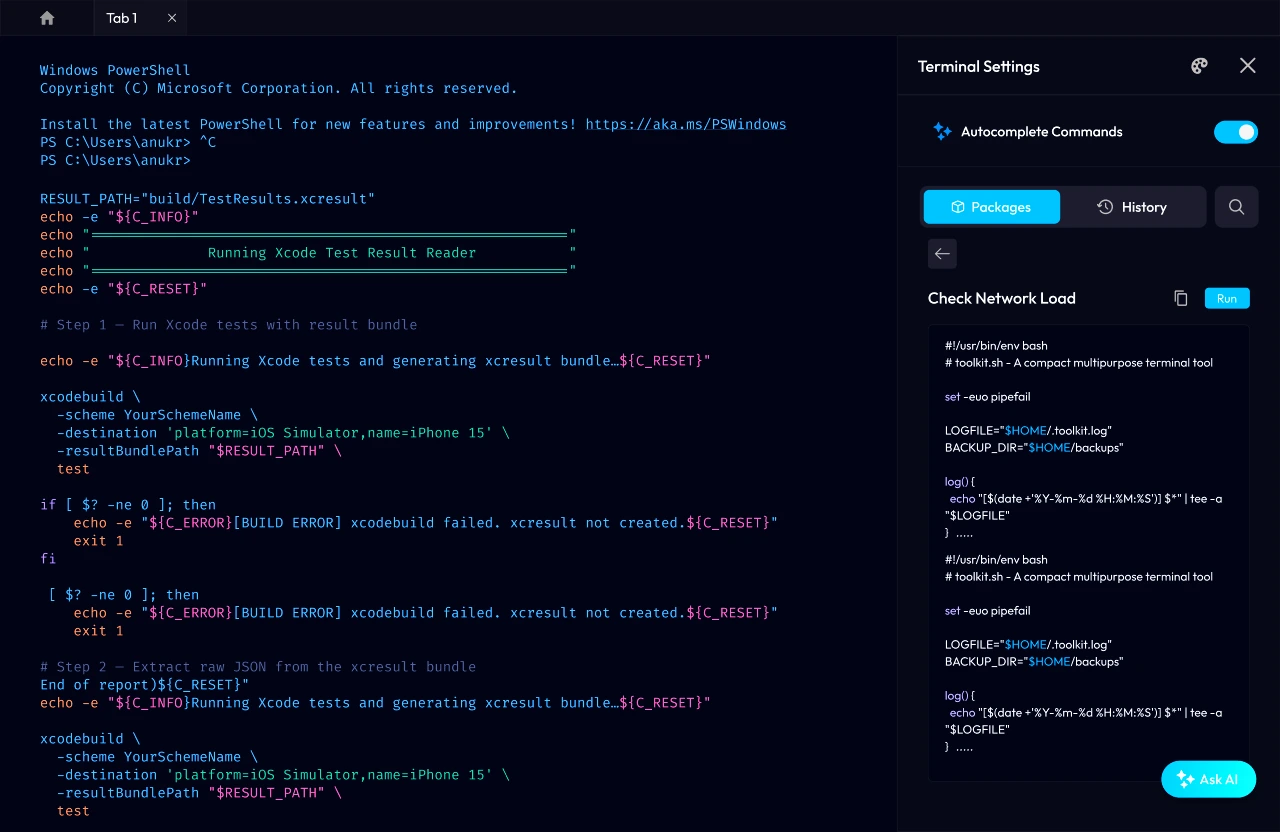Click the 'Copyright (C) Microsoft Corporation' line
This screenshot has height=832, width=1280.
(x=279, y=89)
